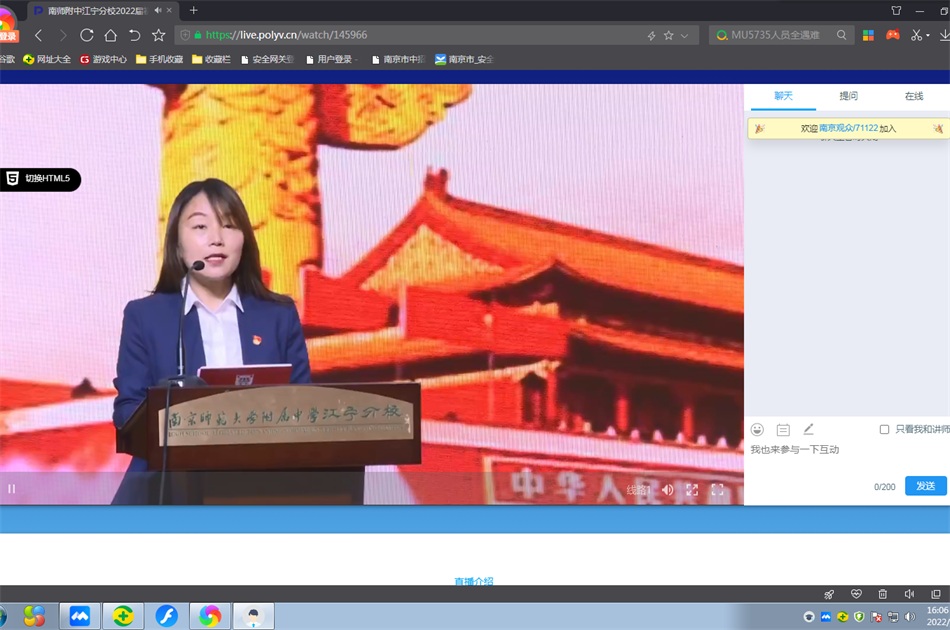Image resolution: width=950 pixels, height=630 pixels.
Task: Click the pencil edit icon in chat
Action: pos(808,429)
